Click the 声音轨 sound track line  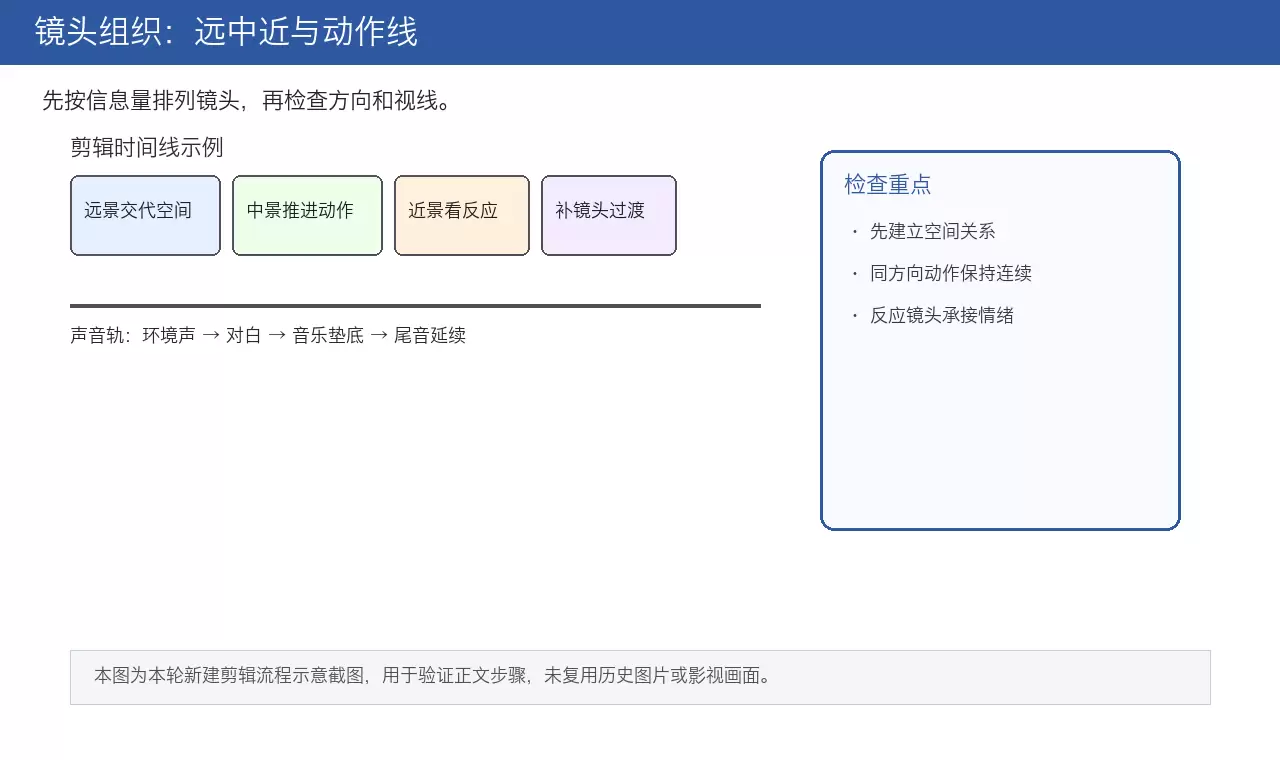click(x=268, y=335)
